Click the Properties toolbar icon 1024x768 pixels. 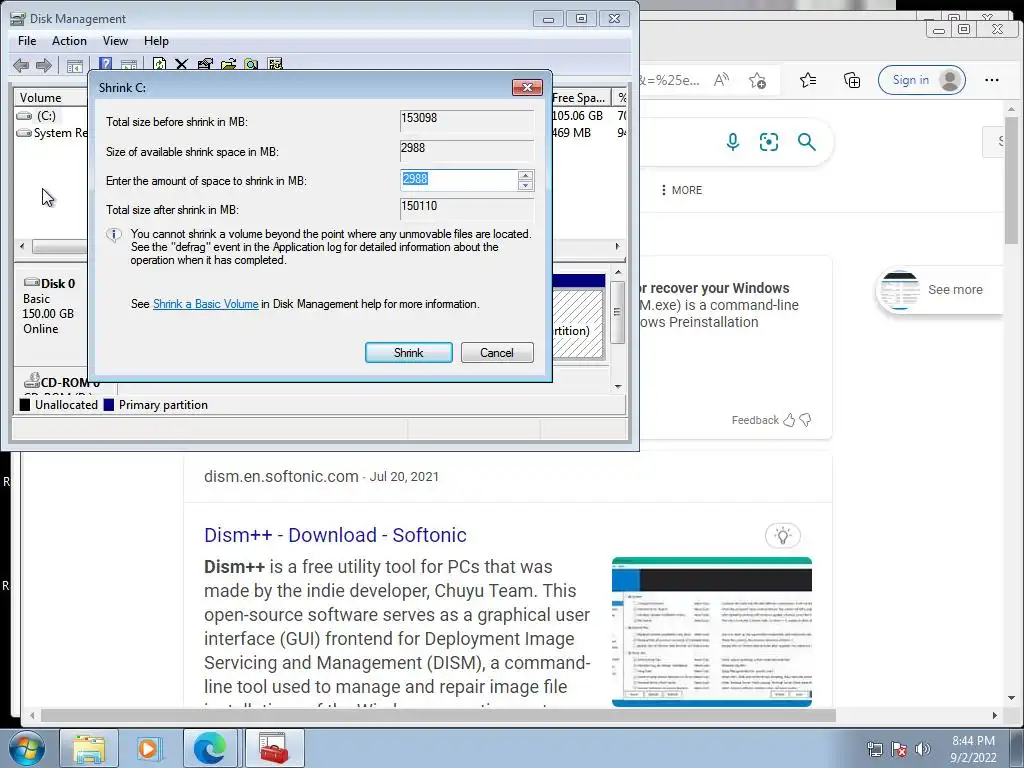[x=205, y=64]
